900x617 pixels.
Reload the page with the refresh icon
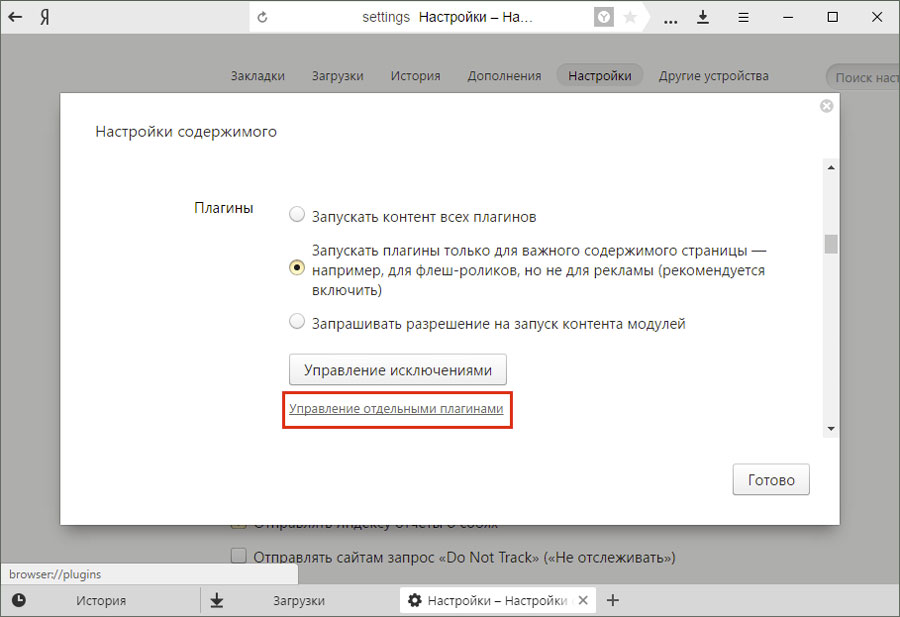(262, 17)
